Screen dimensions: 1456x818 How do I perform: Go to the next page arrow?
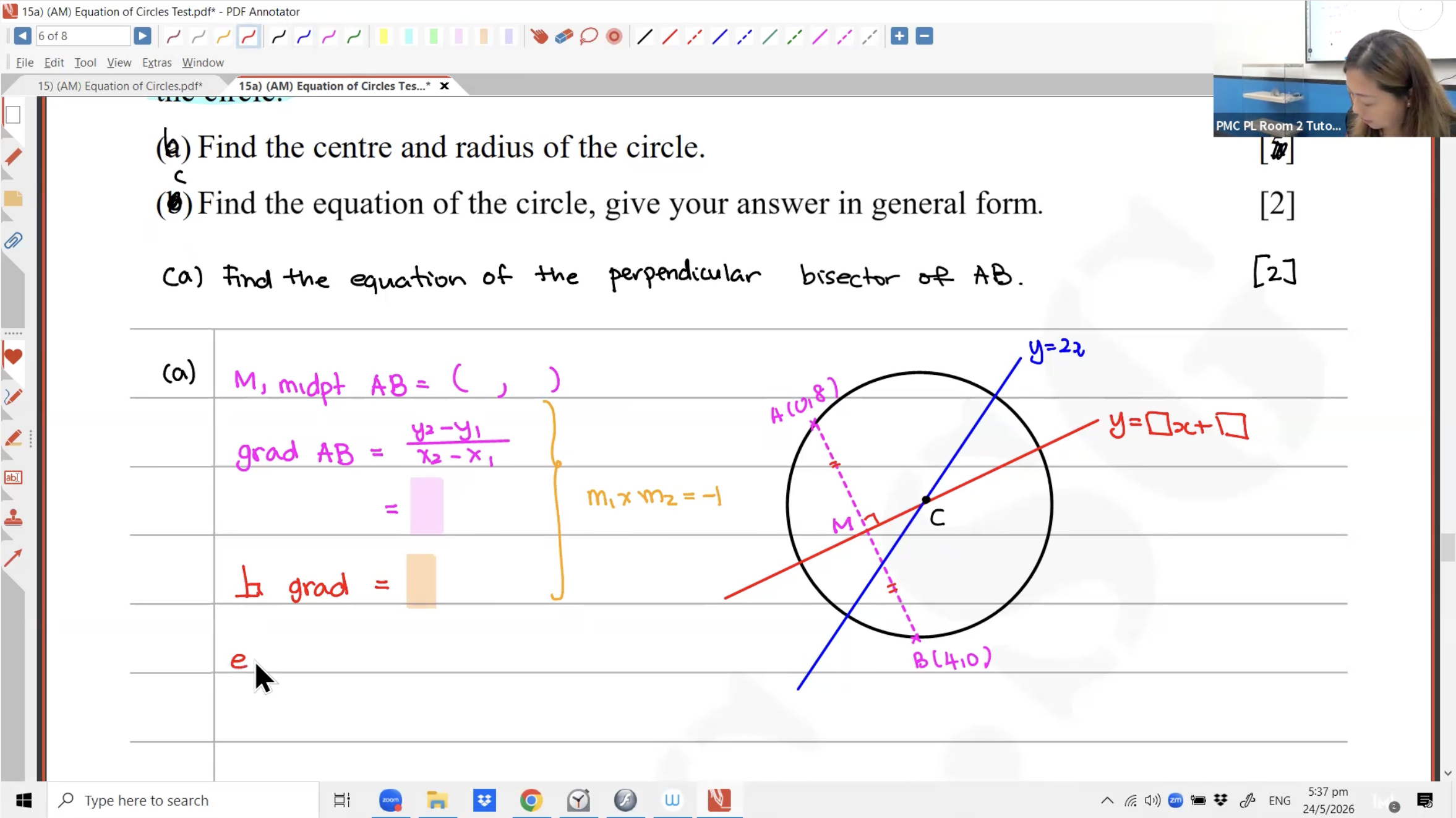(142, 36)
